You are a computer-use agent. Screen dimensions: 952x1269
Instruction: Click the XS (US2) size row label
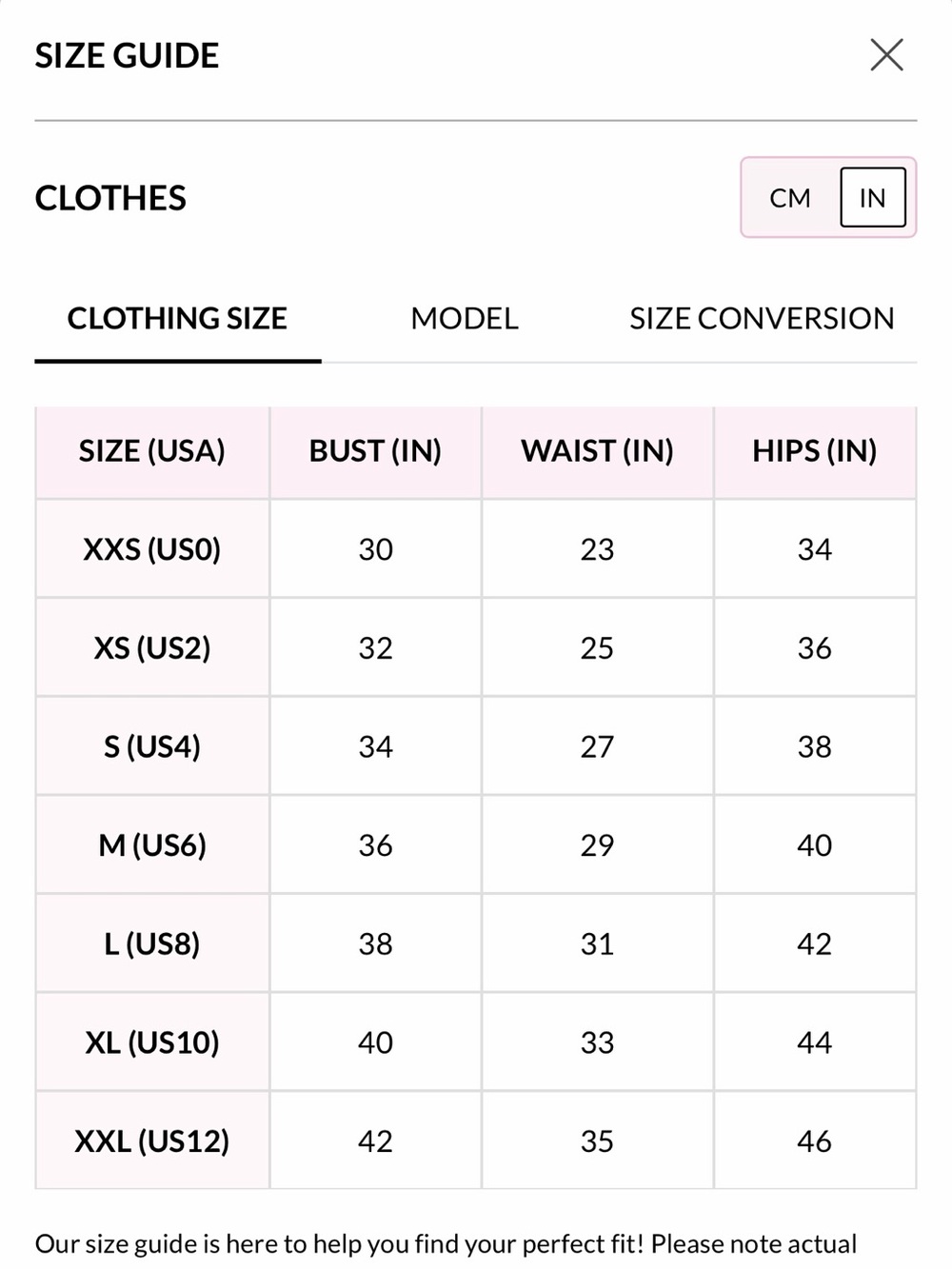tap(152, 648)
